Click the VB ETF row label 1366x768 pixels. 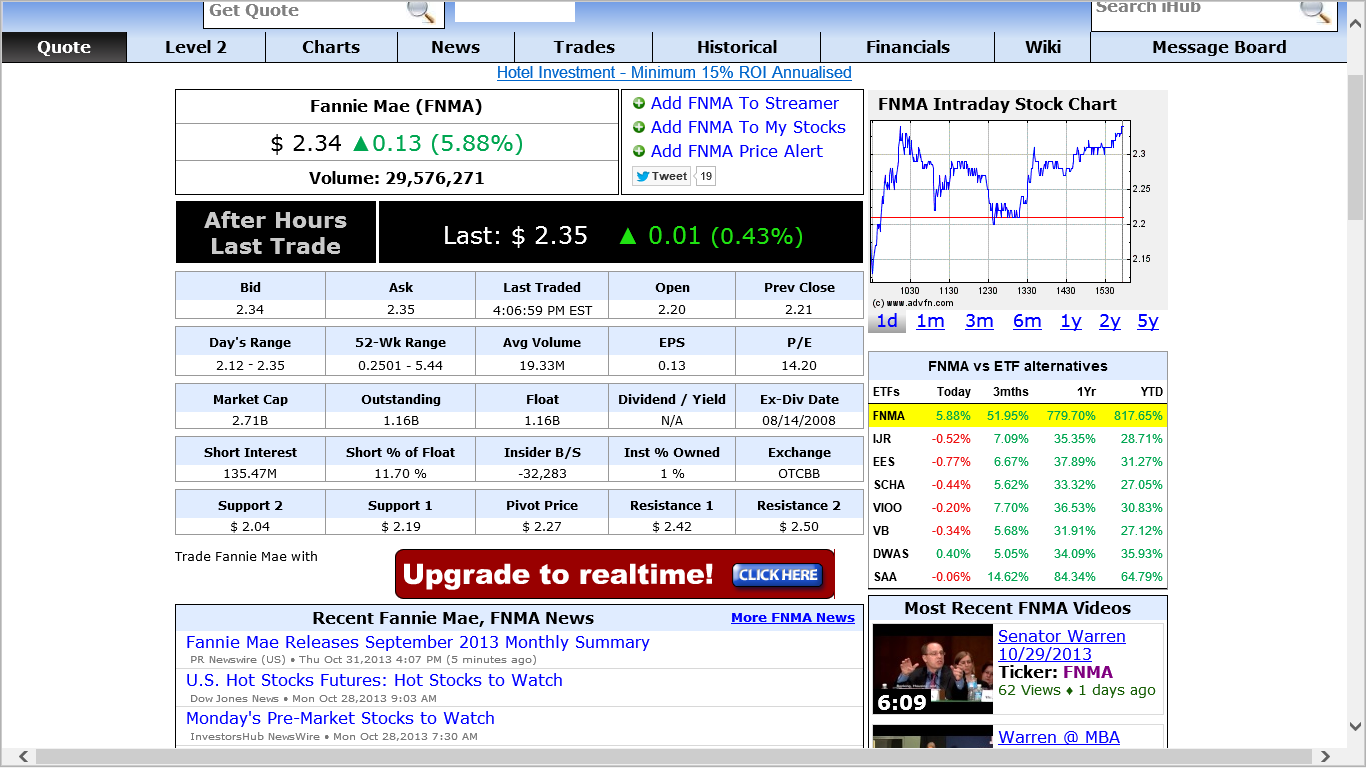click(x=881, y=531)
